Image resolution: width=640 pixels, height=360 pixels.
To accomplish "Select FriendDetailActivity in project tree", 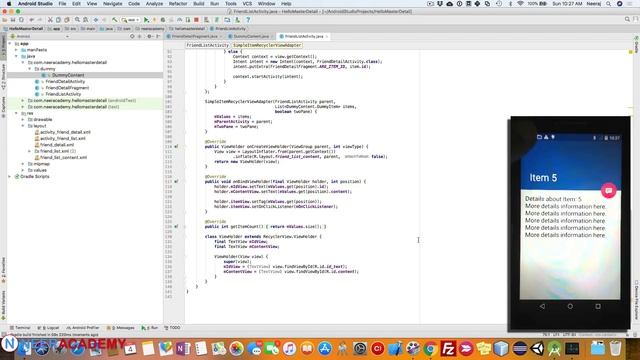I will click(x=65, y=81).
